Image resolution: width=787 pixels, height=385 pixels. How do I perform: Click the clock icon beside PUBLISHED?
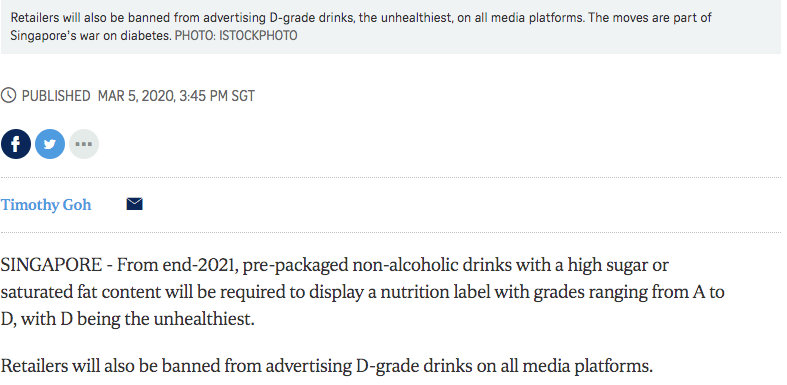(x=9, y=95)
